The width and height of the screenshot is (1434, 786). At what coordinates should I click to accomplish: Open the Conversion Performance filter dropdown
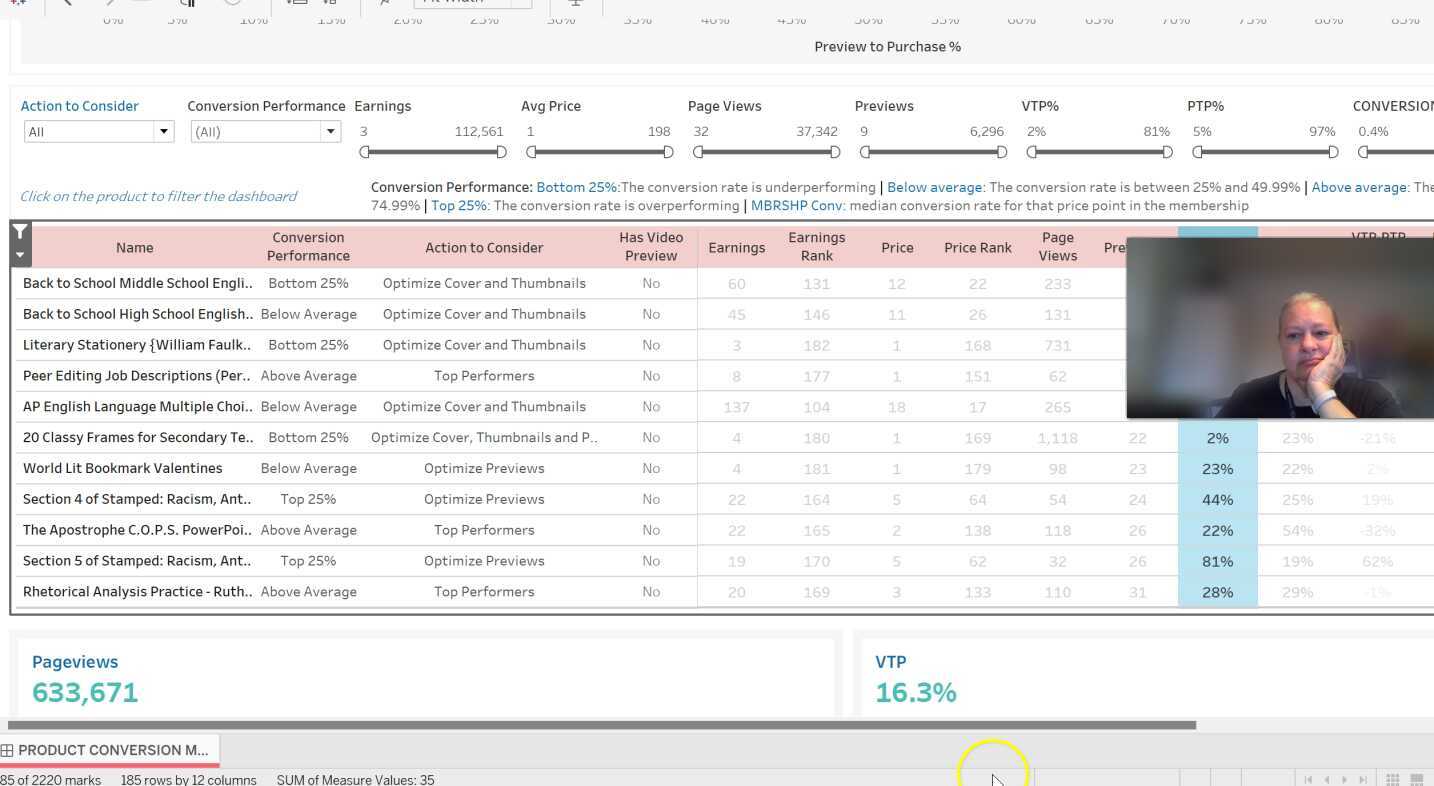click(330, 132)
